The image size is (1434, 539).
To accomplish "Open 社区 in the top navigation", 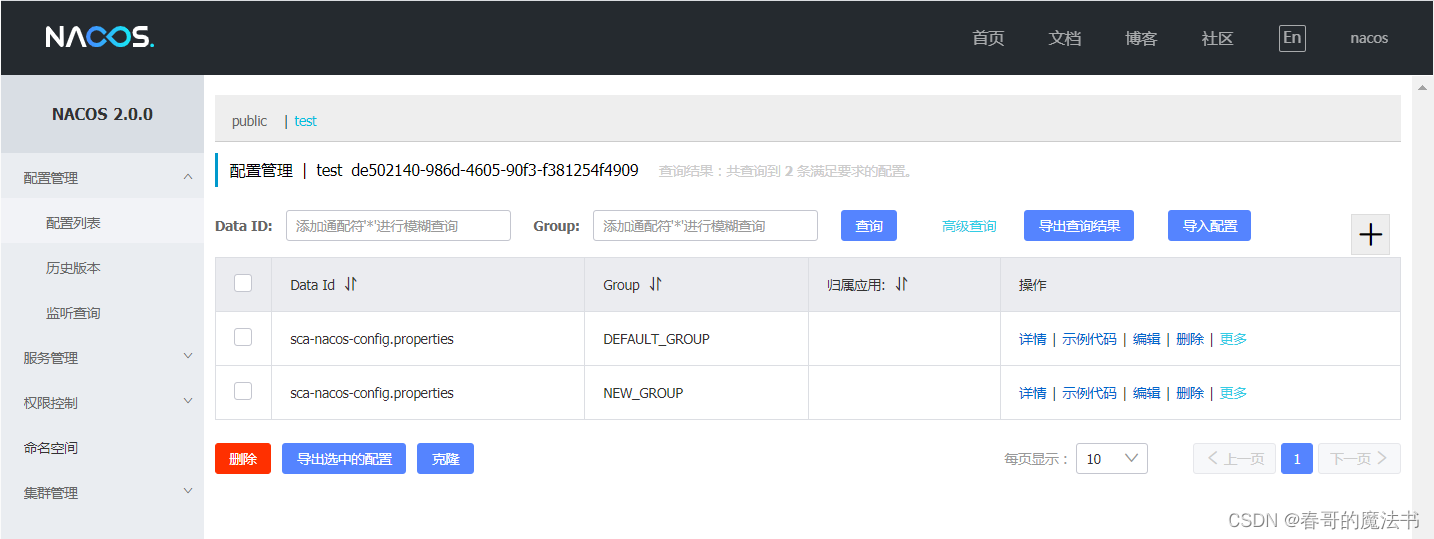I will click(x=1218, y=38).
